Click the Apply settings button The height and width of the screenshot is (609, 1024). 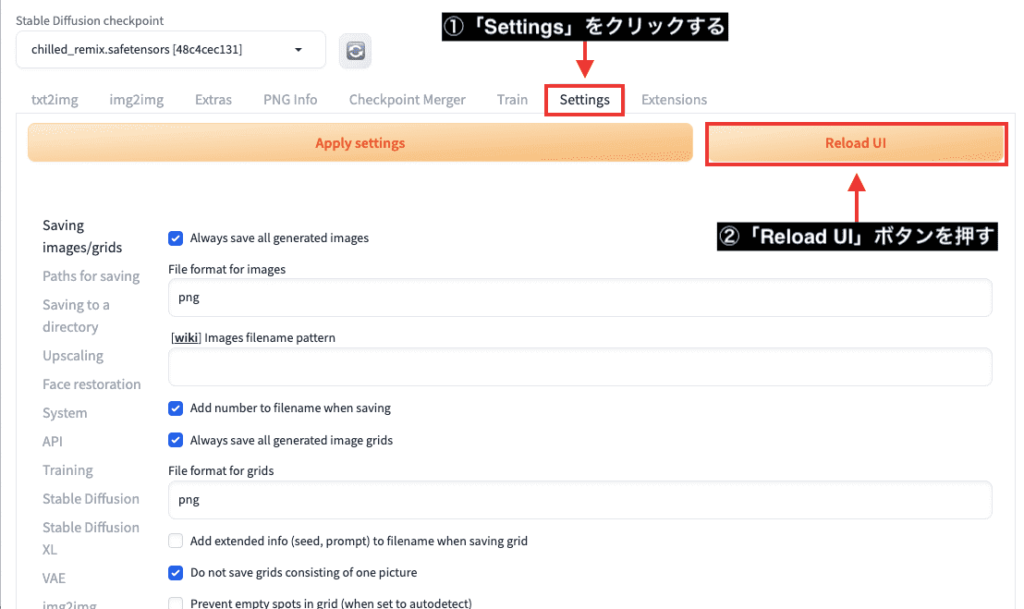pos(360,142)
